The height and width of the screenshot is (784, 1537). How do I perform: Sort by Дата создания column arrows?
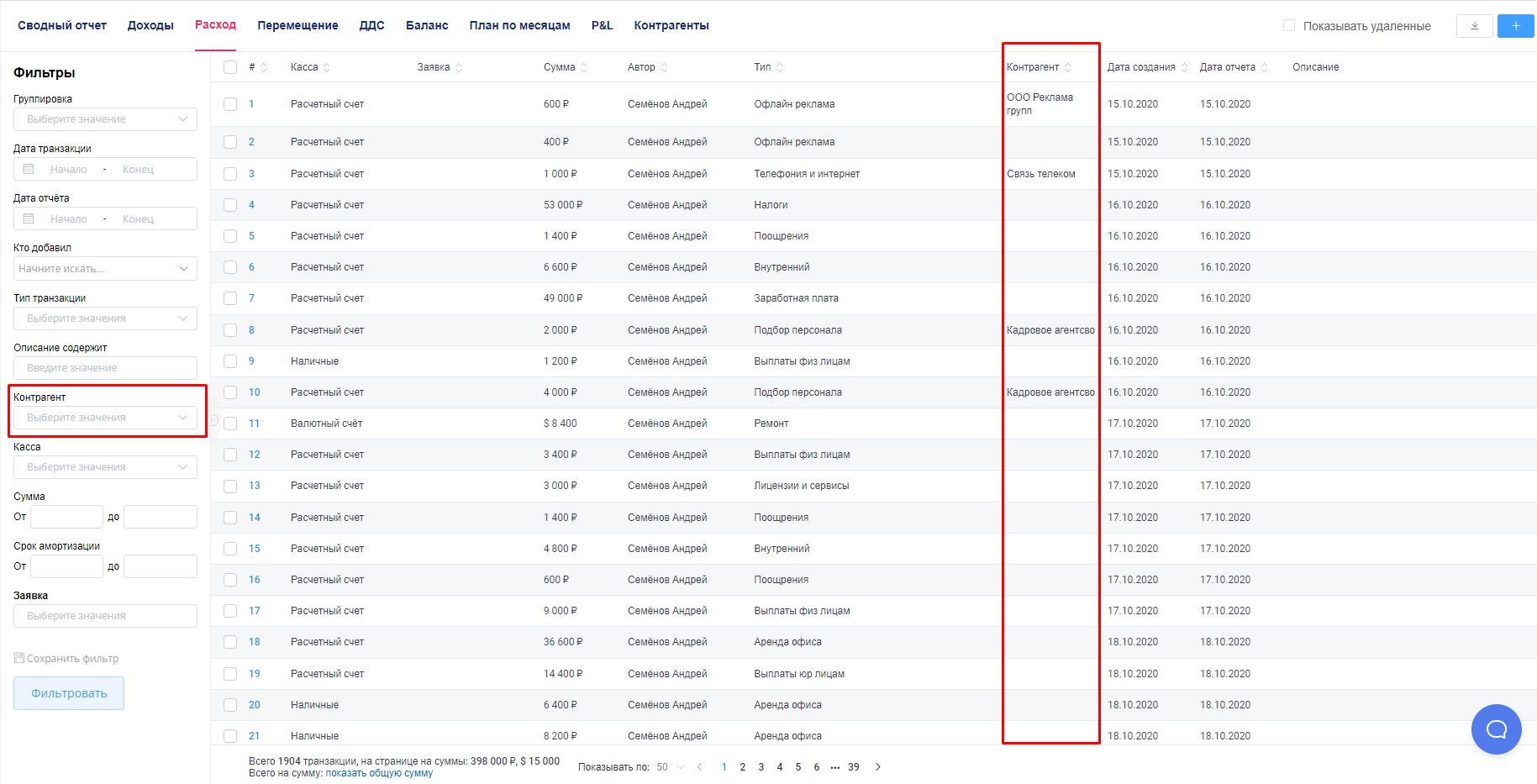(1184, 67)
